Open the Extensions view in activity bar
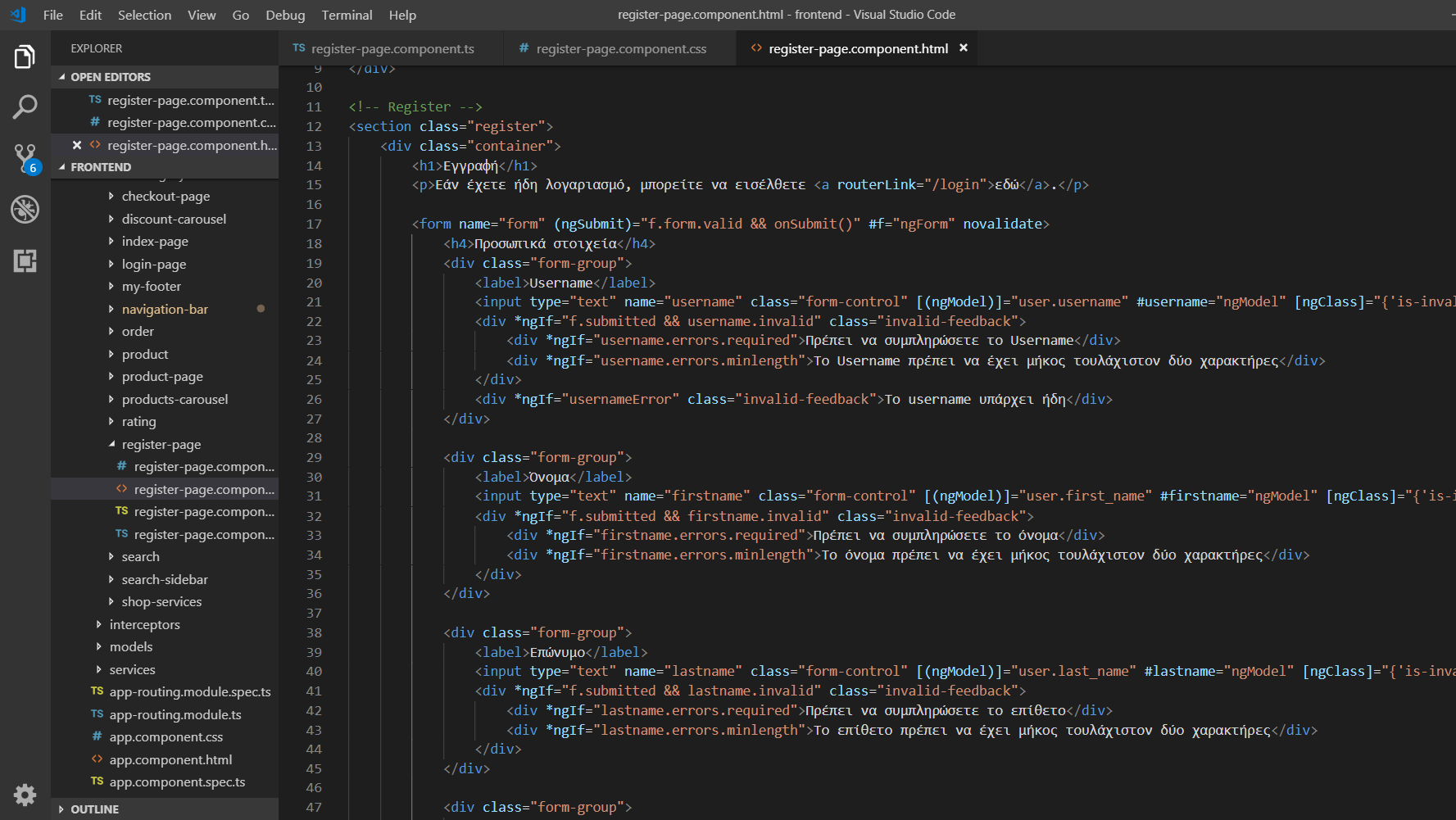Image resolution: width=1456 pixels, height=820 pixels. (x=25, y=260)
